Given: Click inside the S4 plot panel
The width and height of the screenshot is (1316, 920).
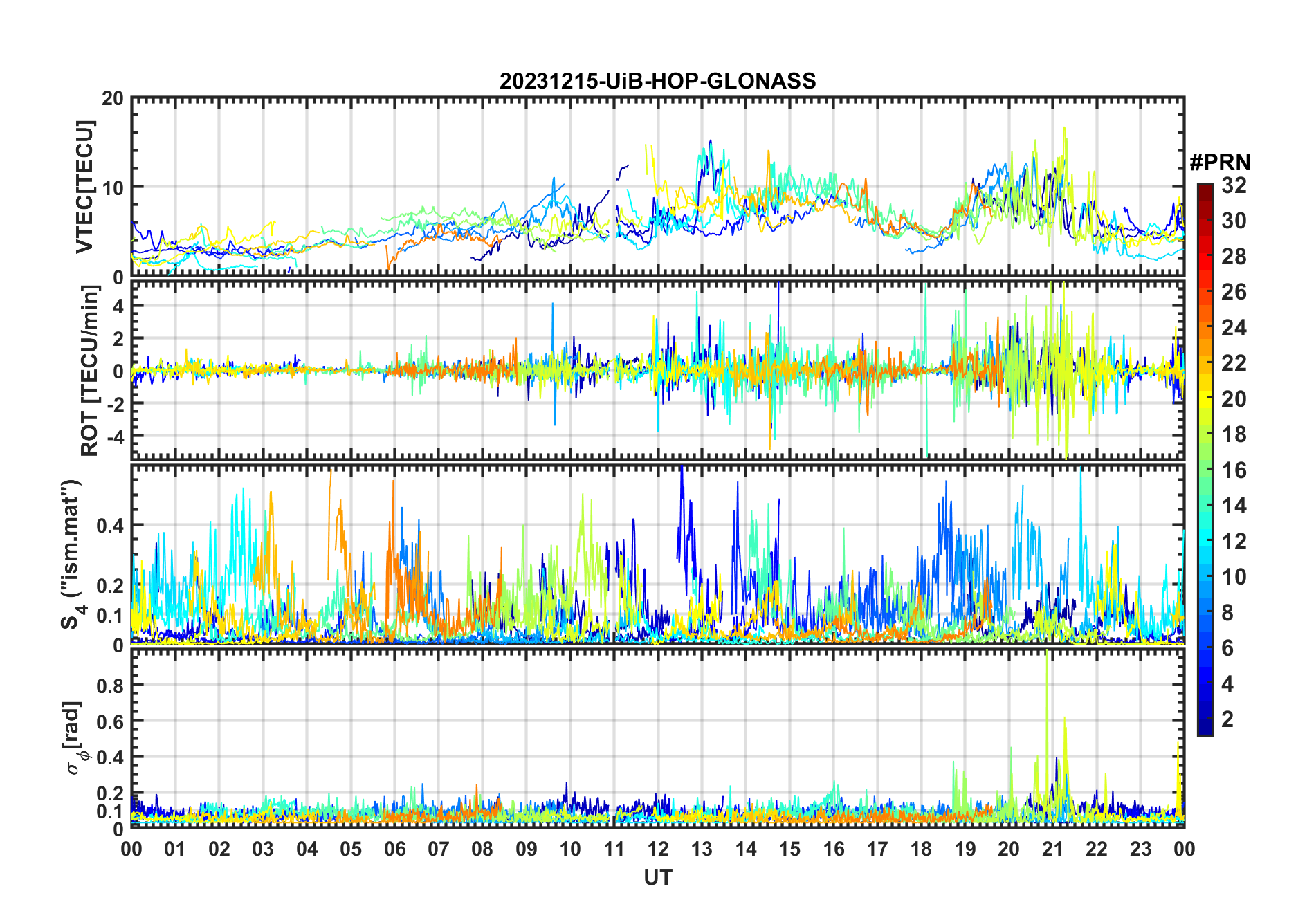Looking at the screenshot, I should [657, 554].
